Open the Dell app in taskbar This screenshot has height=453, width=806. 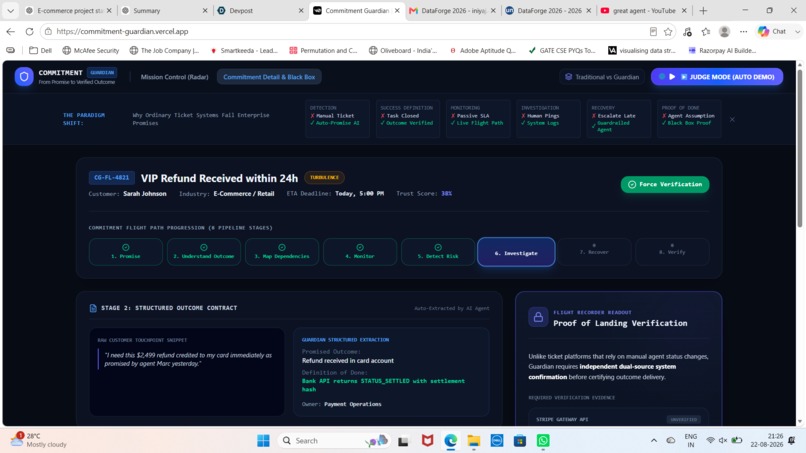pyautogui.click(x=497, y=441)
